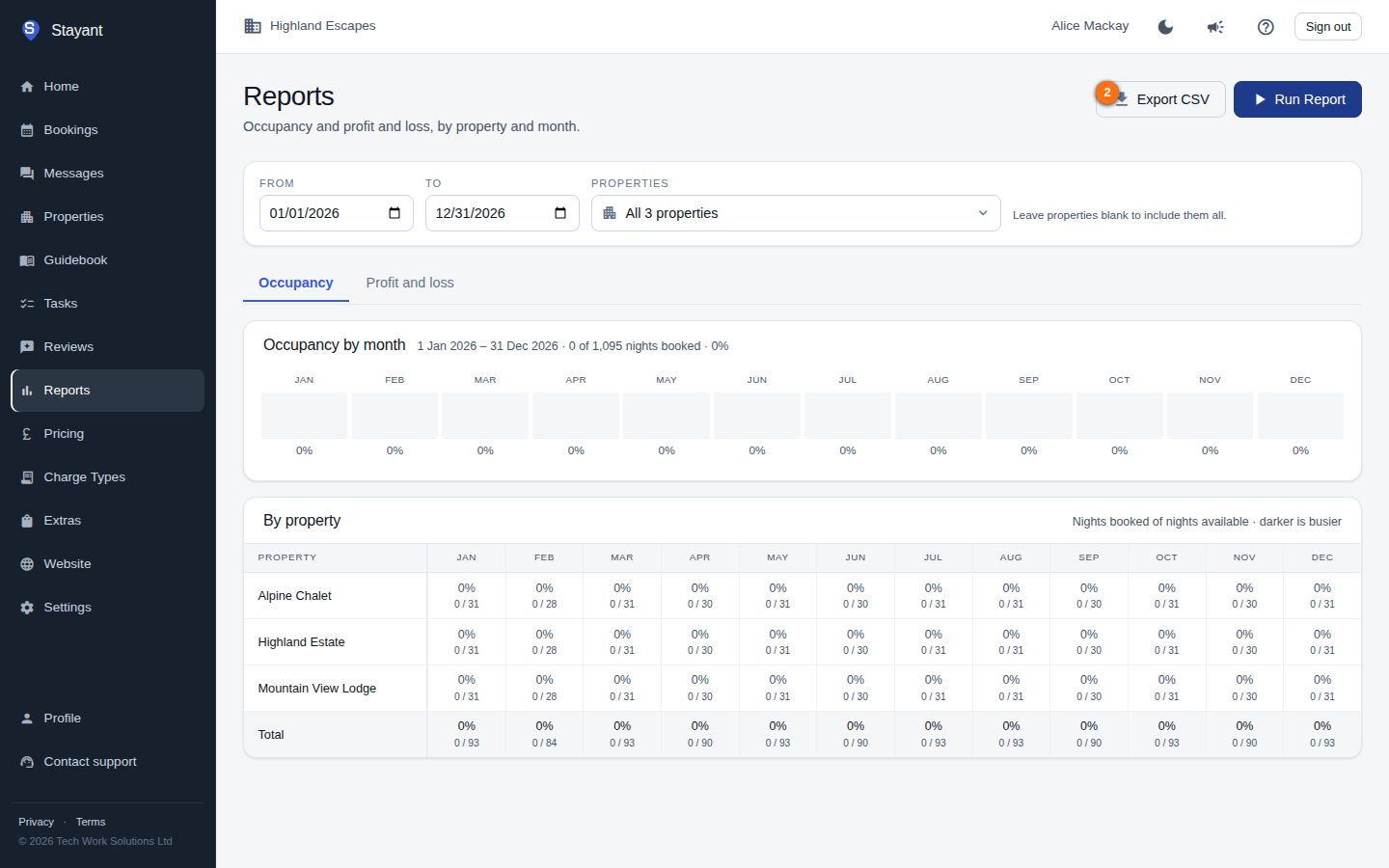Click the Profile person icon in sidebar
Image resolution: width=1389 pixels, height=868 pixels.
(x=27, y=719)
